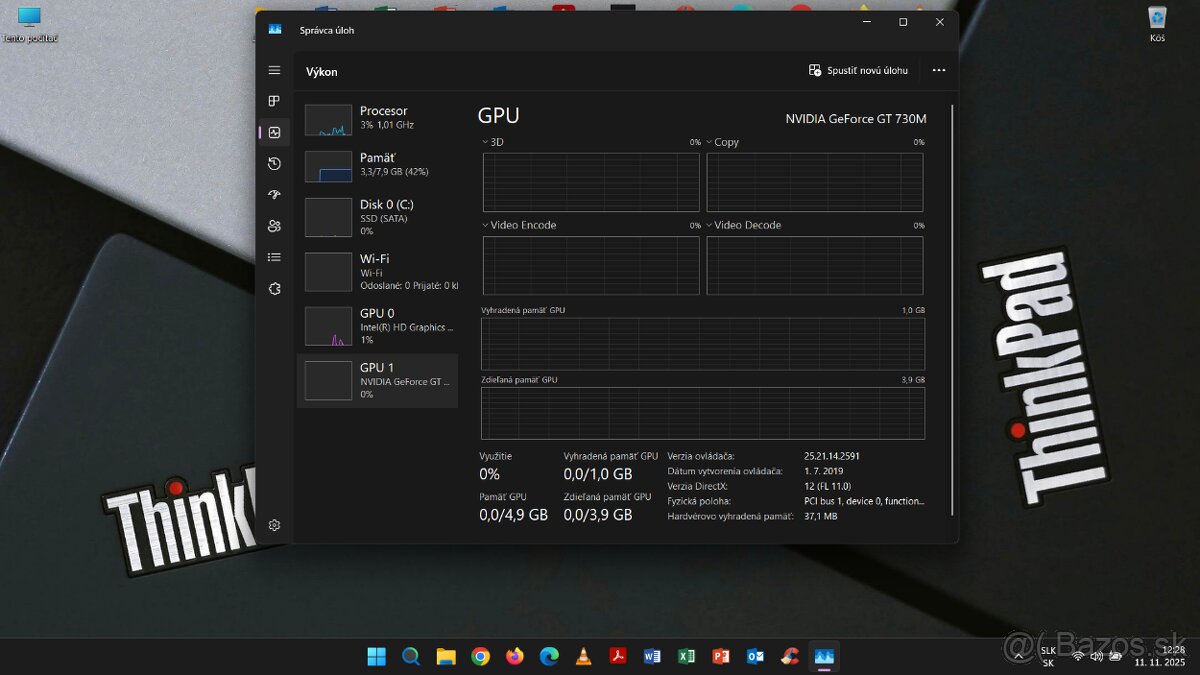Open the Users view in the sidebar
This screenshot has height=675, width=1200.
(x=274, y=226)
